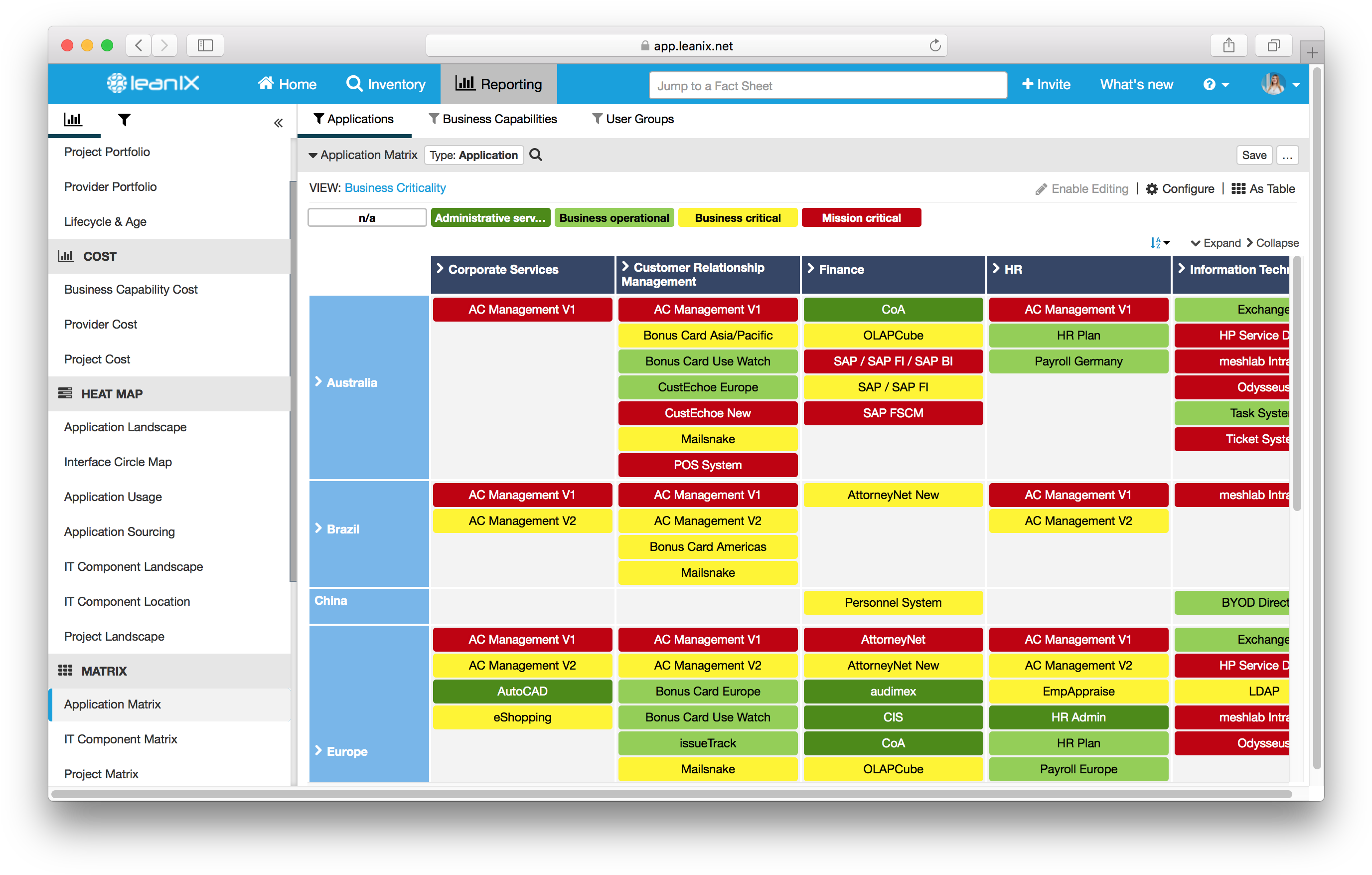Select the Inventory magnifier in the top navbar

pos(354,84)
